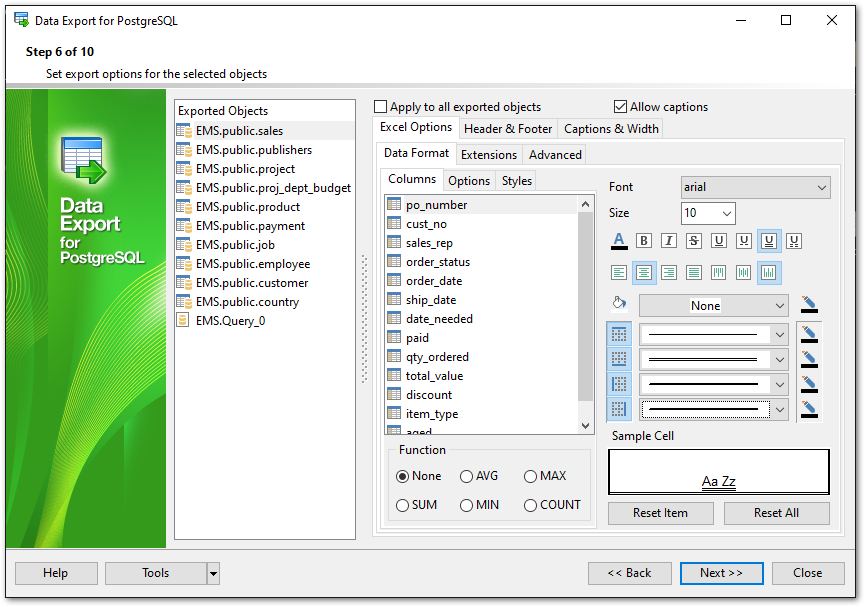Screen dimensions: 865x607
Task: Choose the right border line color
Action: coord(809,409)
